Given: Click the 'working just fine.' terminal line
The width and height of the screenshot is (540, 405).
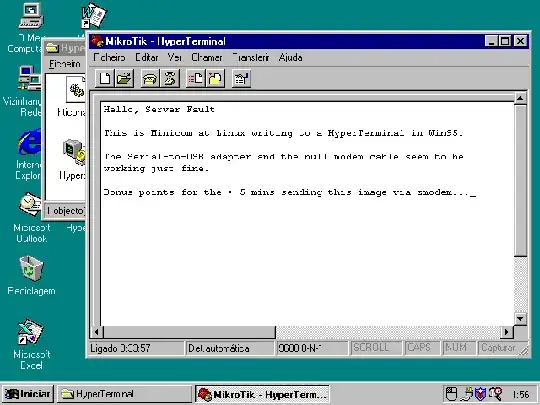Looking at the screenshot, I should (156, 169).
